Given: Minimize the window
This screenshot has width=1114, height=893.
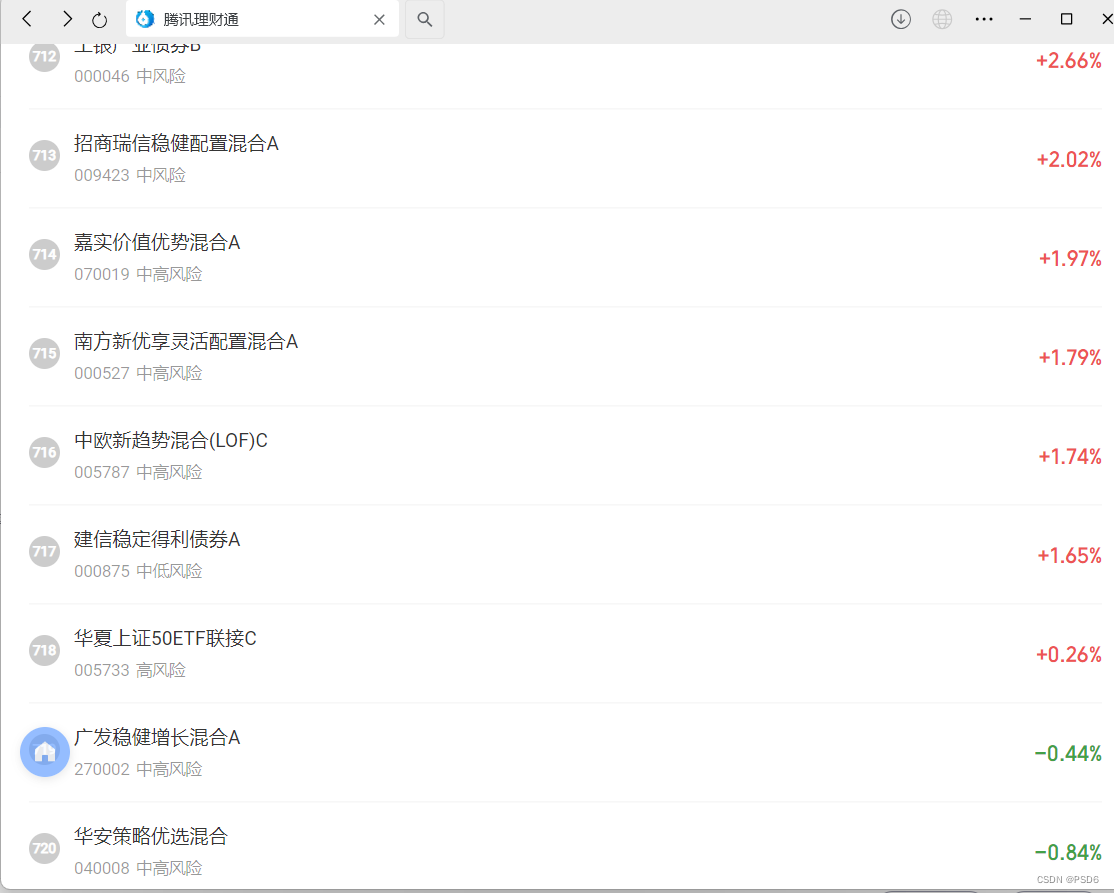Looking at the screenshot, I should point(1025,19).
